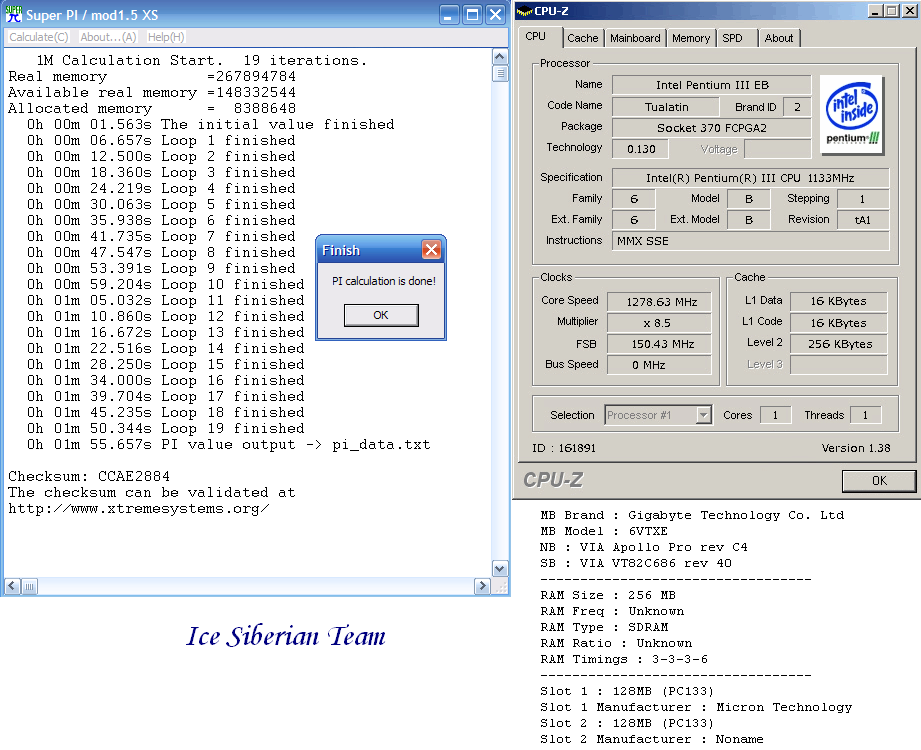Image resolution: width=921 pixels, height=750 pixels.
Task: Click the MB Model : 6VTXE line
Action: [604, 531]
